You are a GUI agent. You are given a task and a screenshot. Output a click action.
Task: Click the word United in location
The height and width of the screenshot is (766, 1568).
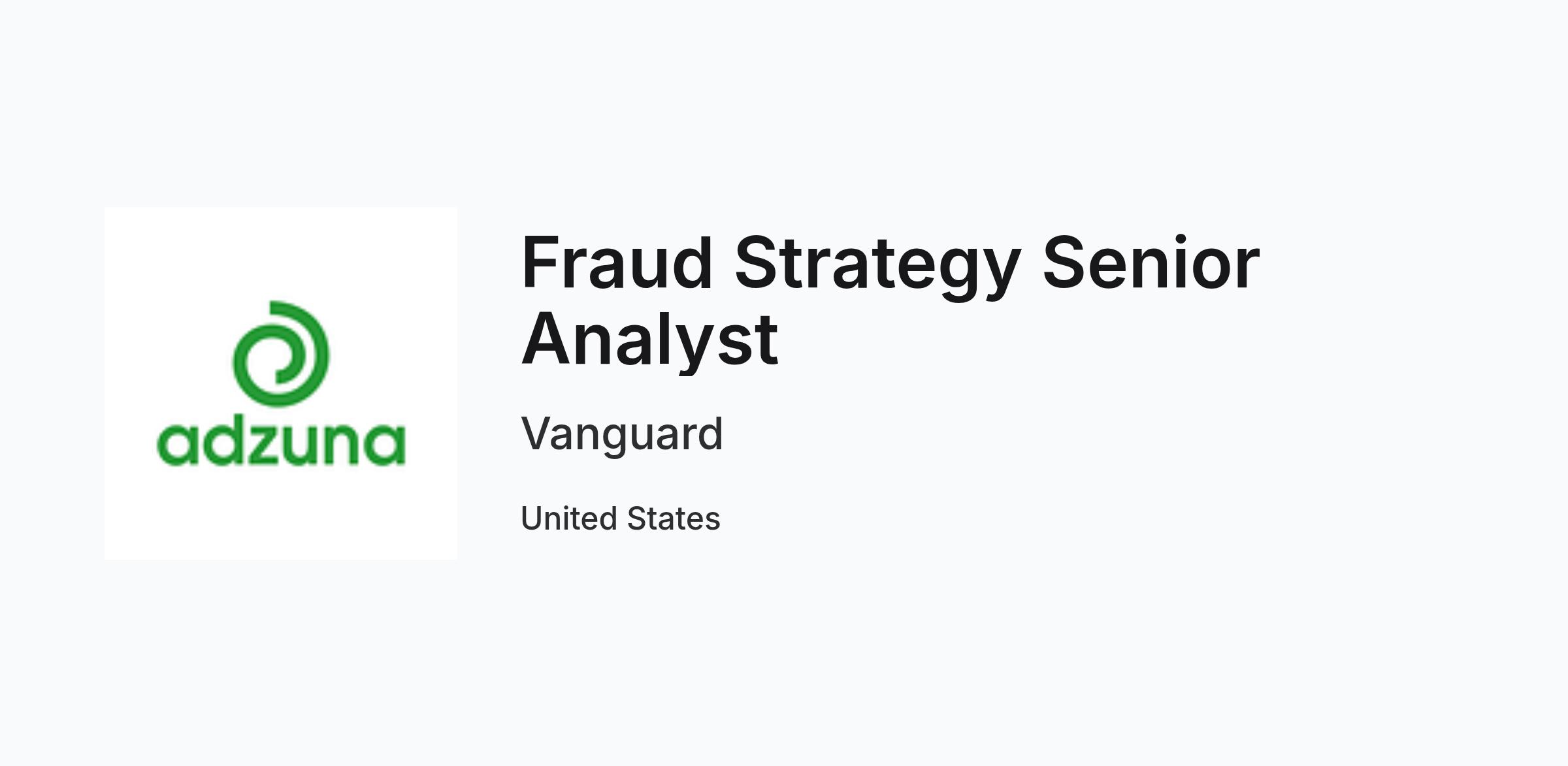(x=568, y=519)
